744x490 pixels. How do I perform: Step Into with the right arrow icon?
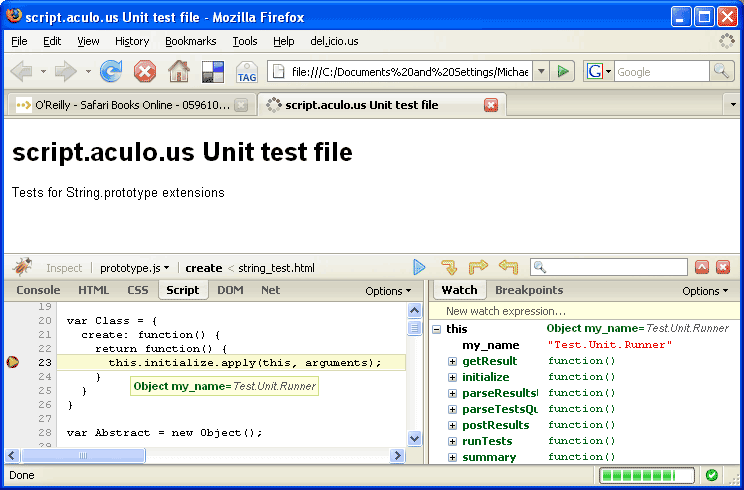(x=478, y=267)
